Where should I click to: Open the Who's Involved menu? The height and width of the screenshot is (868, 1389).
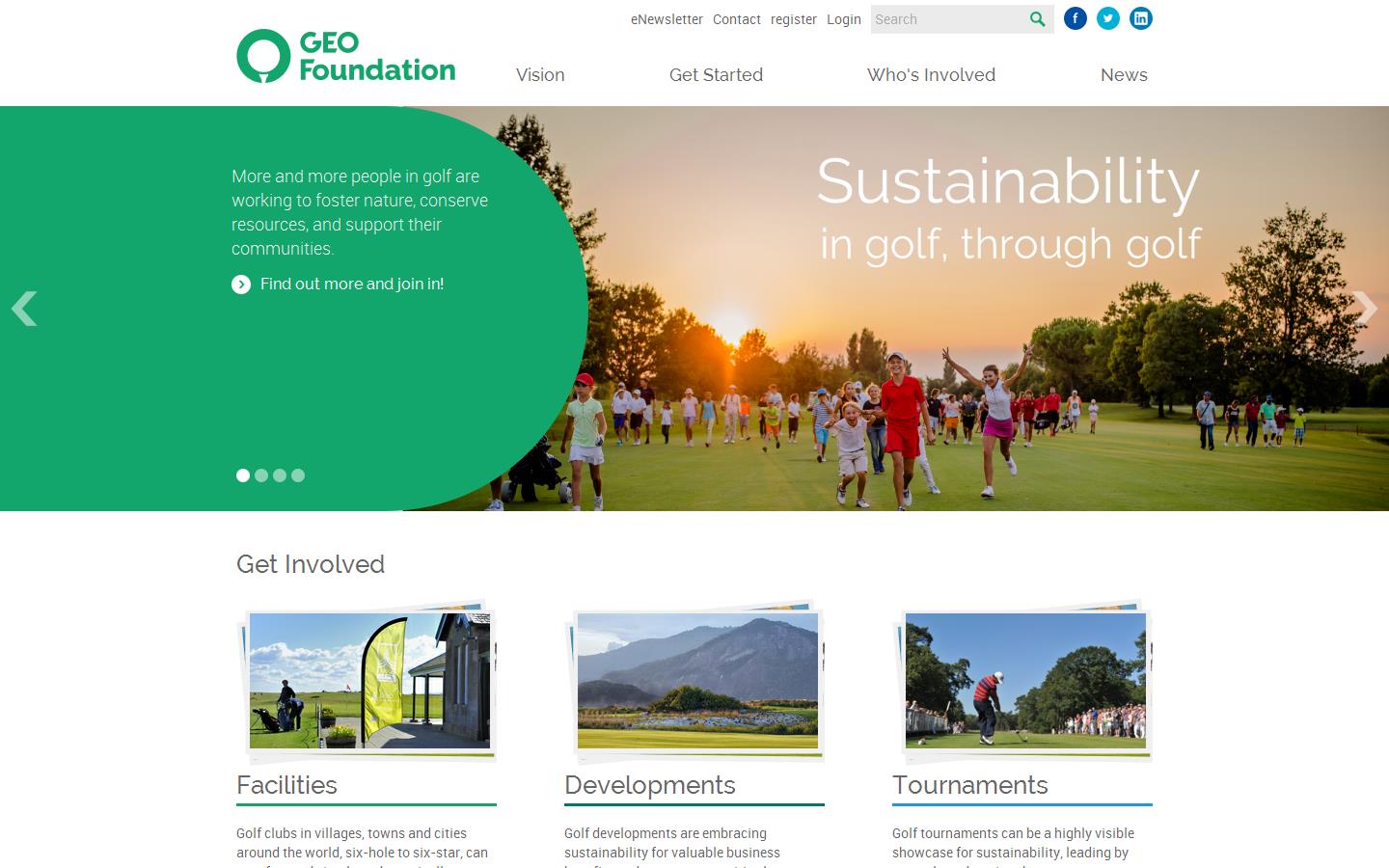930,75
